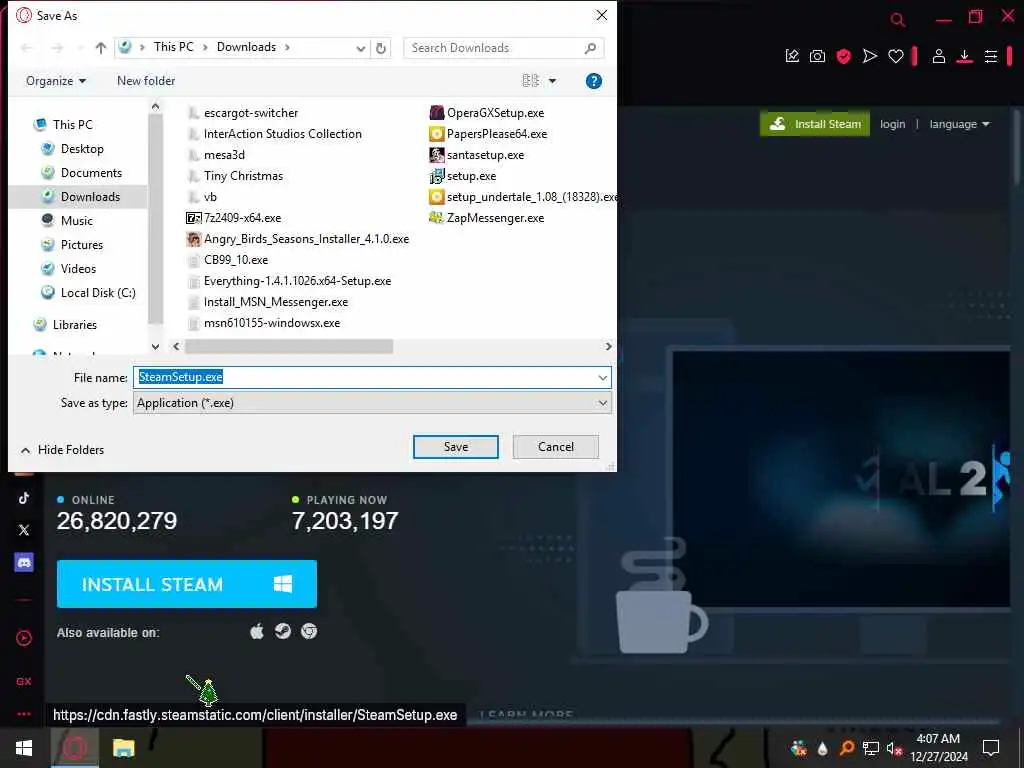Click the horizontal scrollbar in the file list
The width and height of the screenshot is (1024, 768).
click(289, 346)
